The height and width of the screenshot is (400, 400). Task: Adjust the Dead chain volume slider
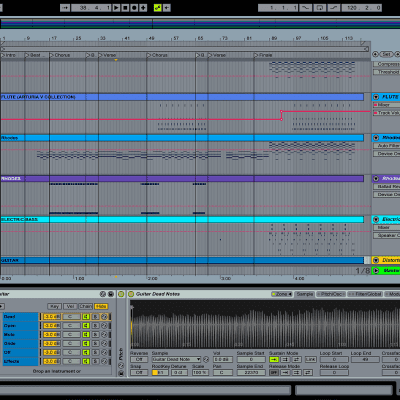point(52,316)
